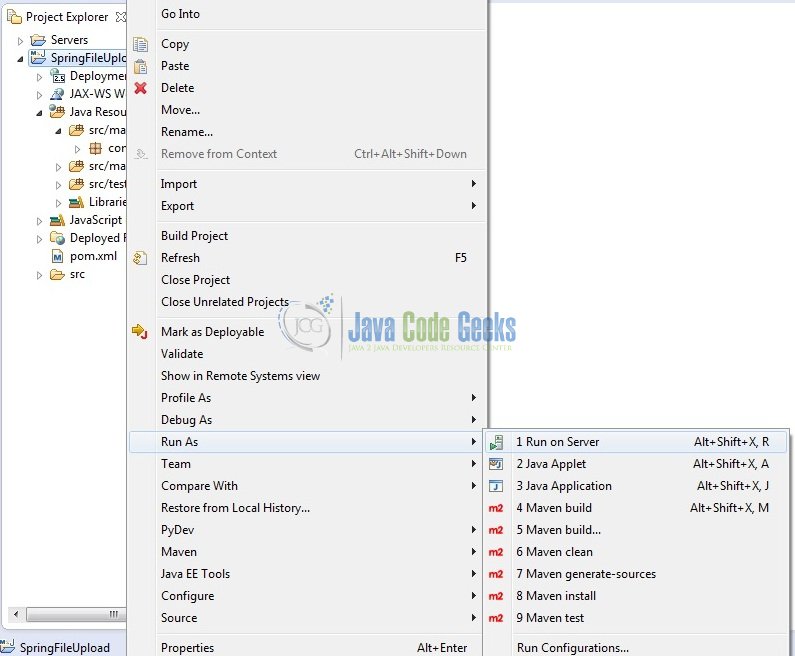The height and width of the screenshot is (656, 795).
Task: Expand the Libraries node
Action: point(58,203)
